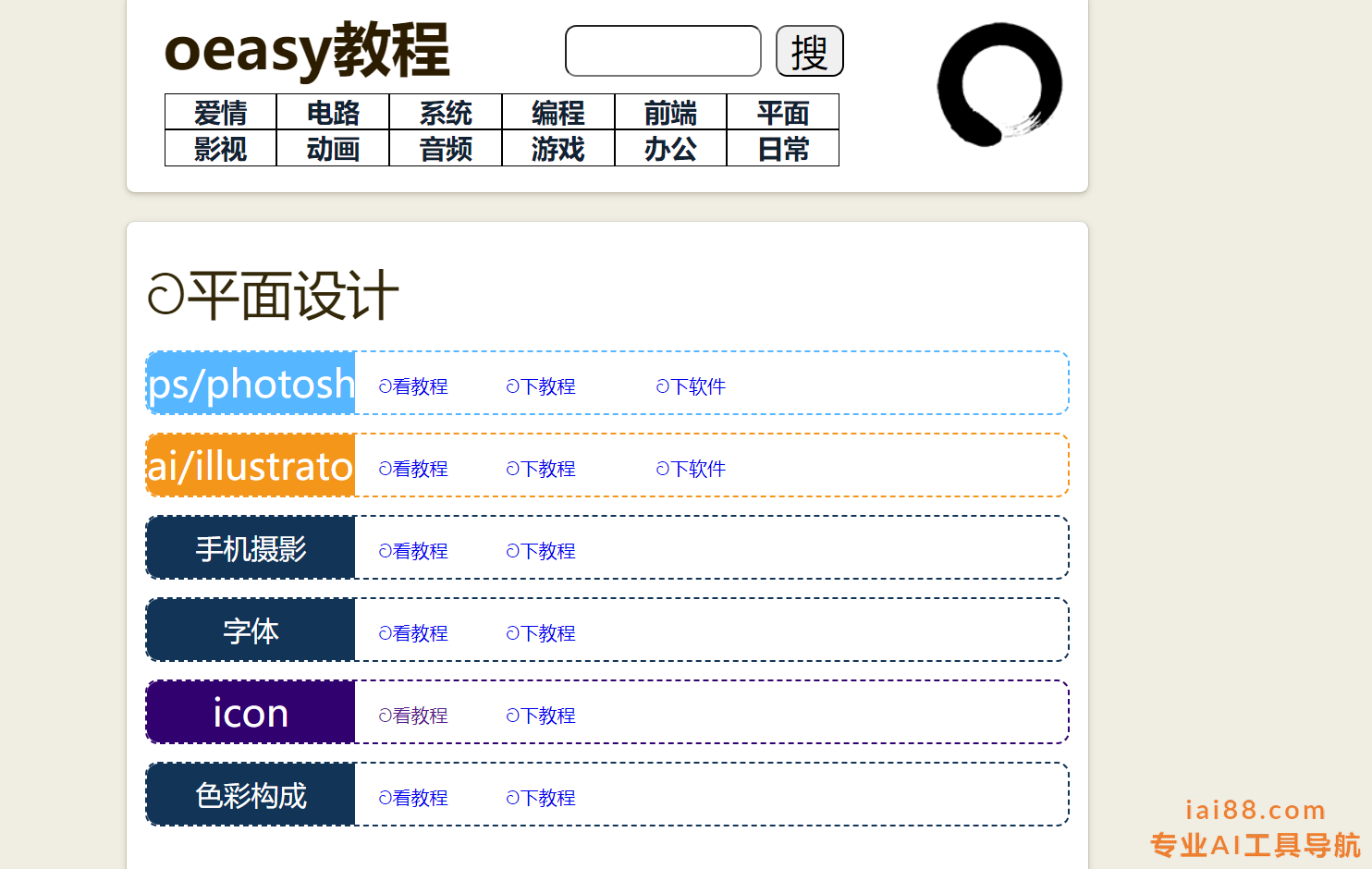Open the 前端 navigation item

point(670,113)
